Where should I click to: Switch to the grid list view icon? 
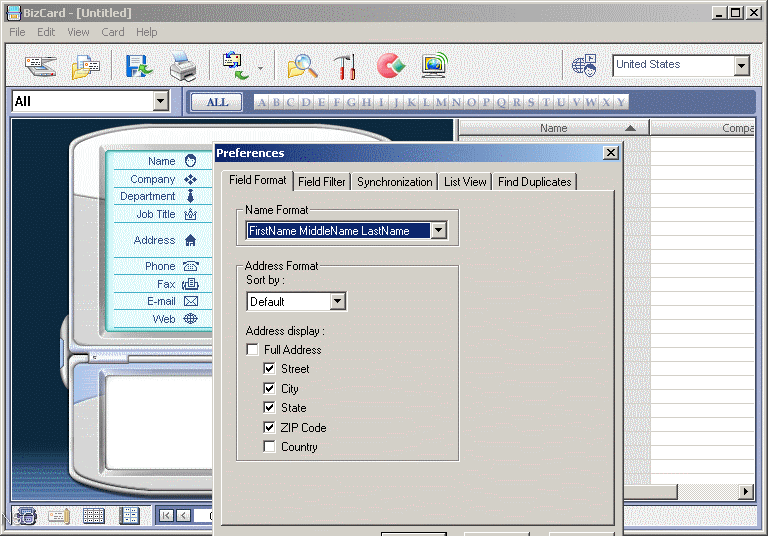coord(94,515)
